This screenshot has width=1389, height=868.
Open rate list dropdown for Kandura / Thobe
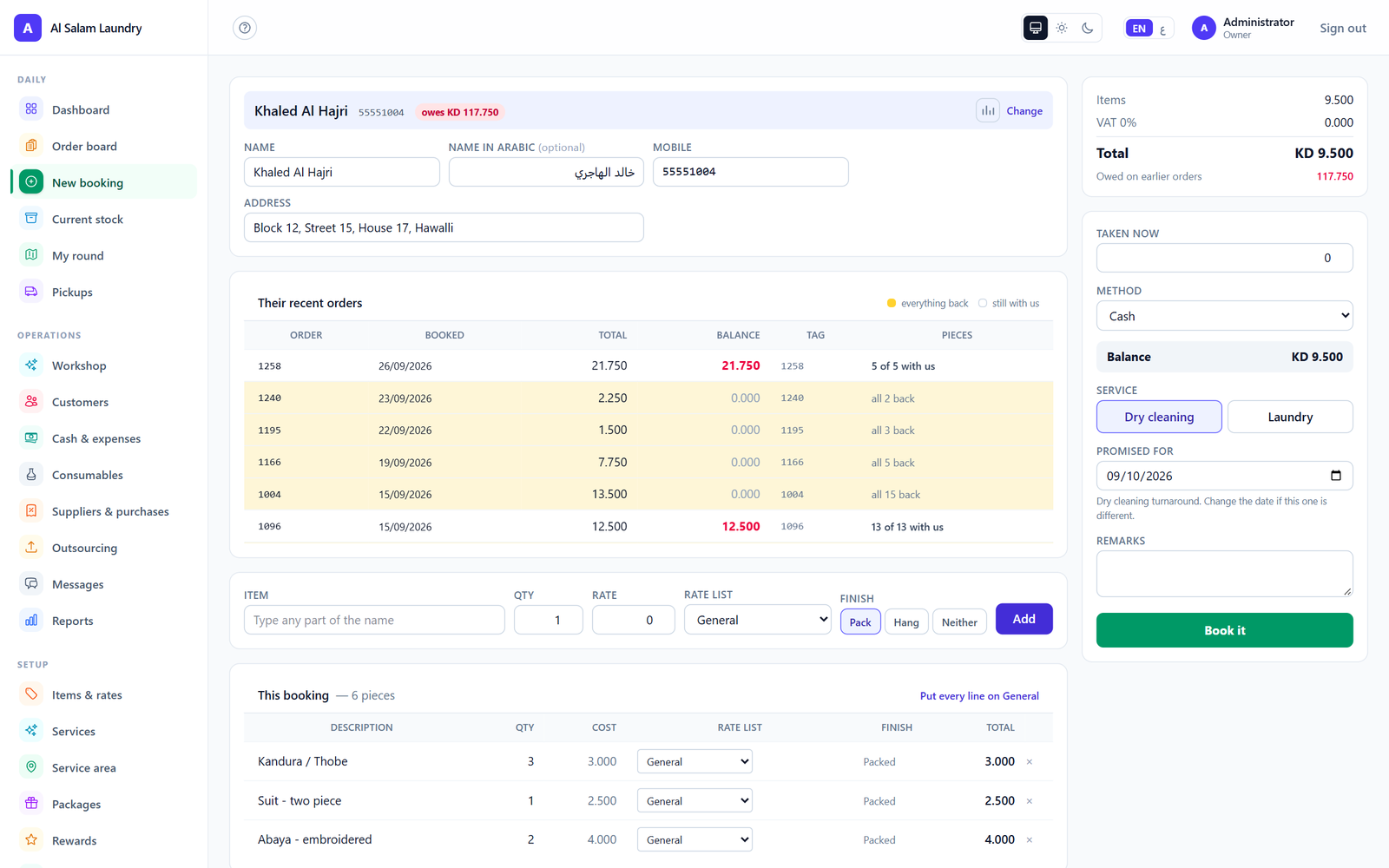pos(694,761)
